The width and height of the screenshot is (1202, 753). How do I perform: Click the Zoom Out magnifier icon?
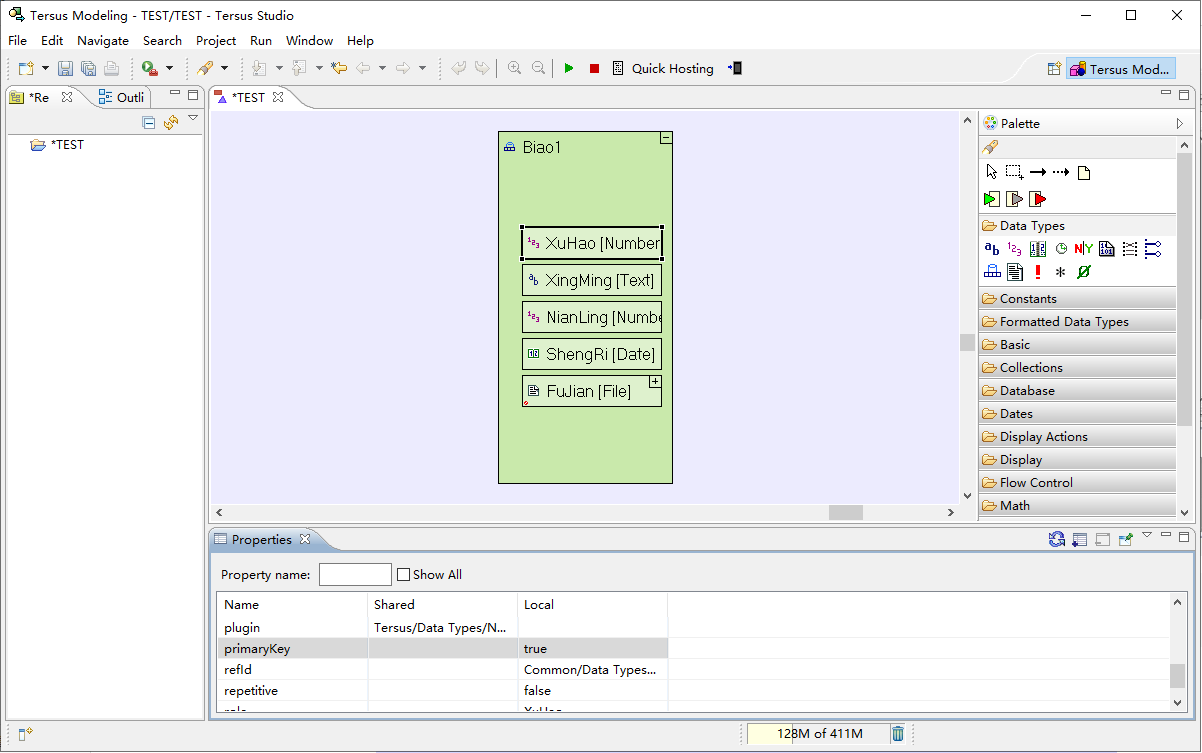(538, 68)
